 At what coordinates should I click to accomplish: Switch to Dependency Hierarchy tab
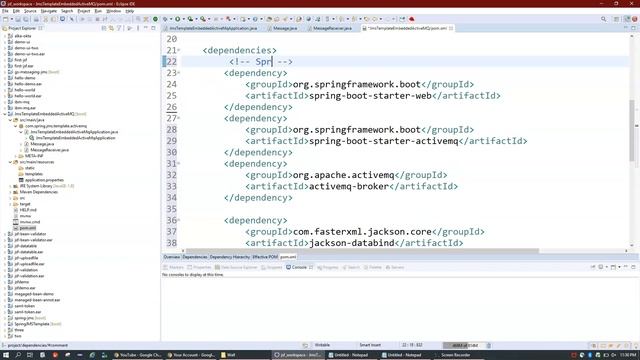tap(230, 257)
